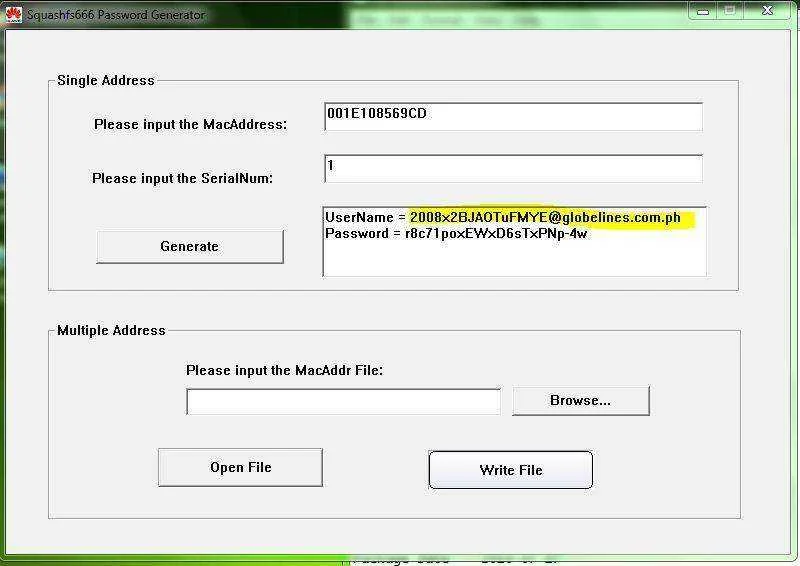This screenshot has height=566, width=800.
Task: Click the 'Please input the SerialNum:' label
Action: [x=182, y=178]
